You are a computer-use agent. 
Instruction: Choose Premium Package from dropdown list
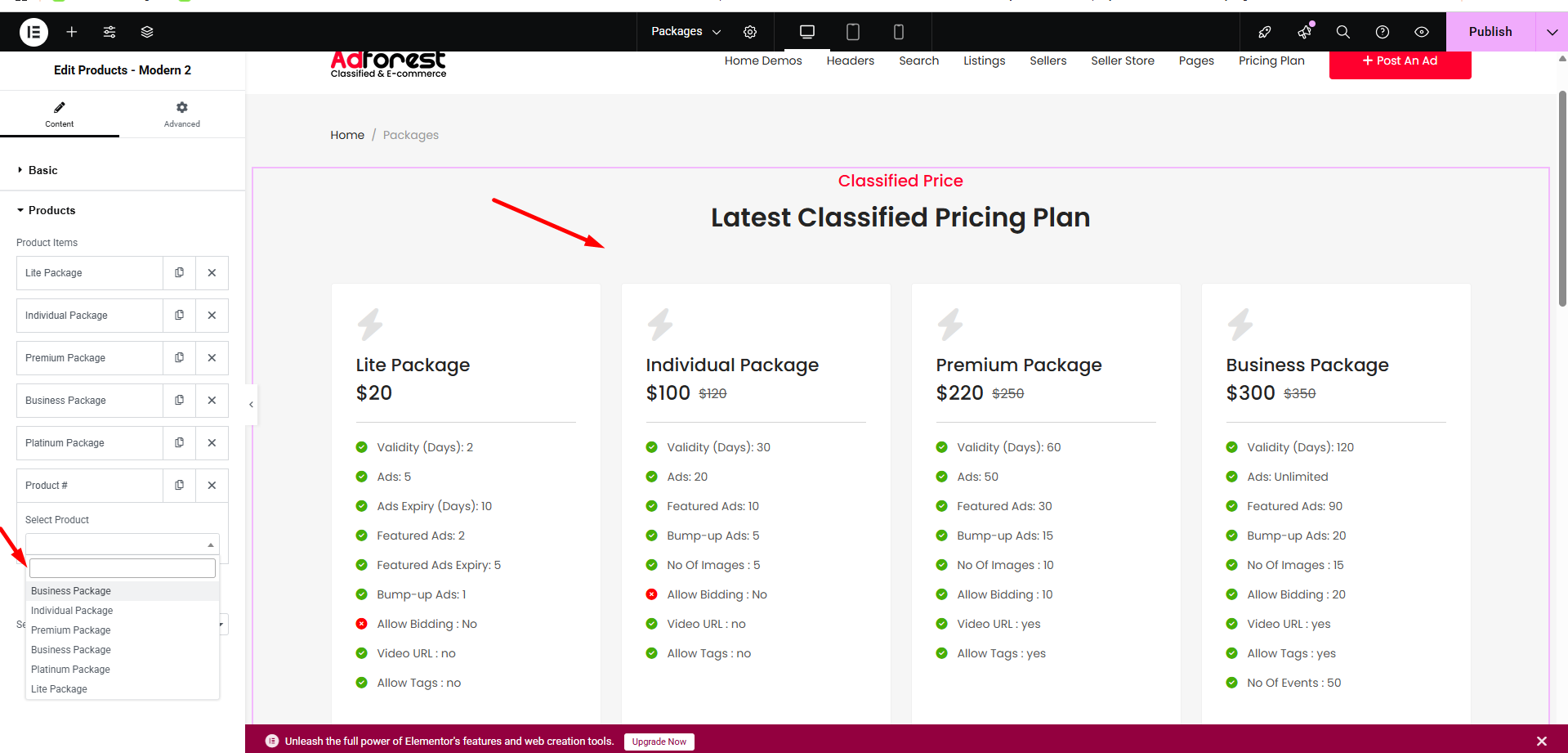pos(123,630)
